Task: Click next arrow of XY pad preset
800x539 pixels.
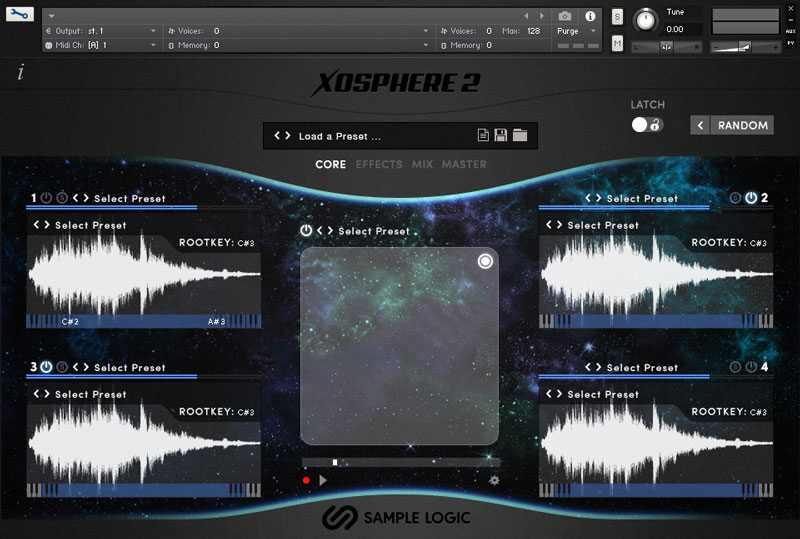Action: pos(330,231)
